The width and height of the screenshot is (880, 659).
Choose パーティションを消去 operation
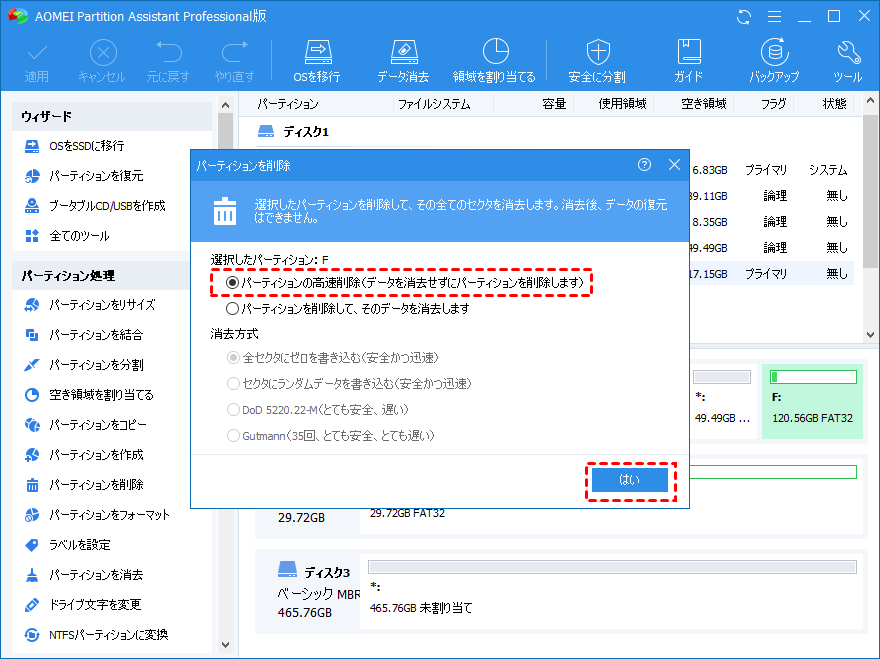tap(84, 575)
